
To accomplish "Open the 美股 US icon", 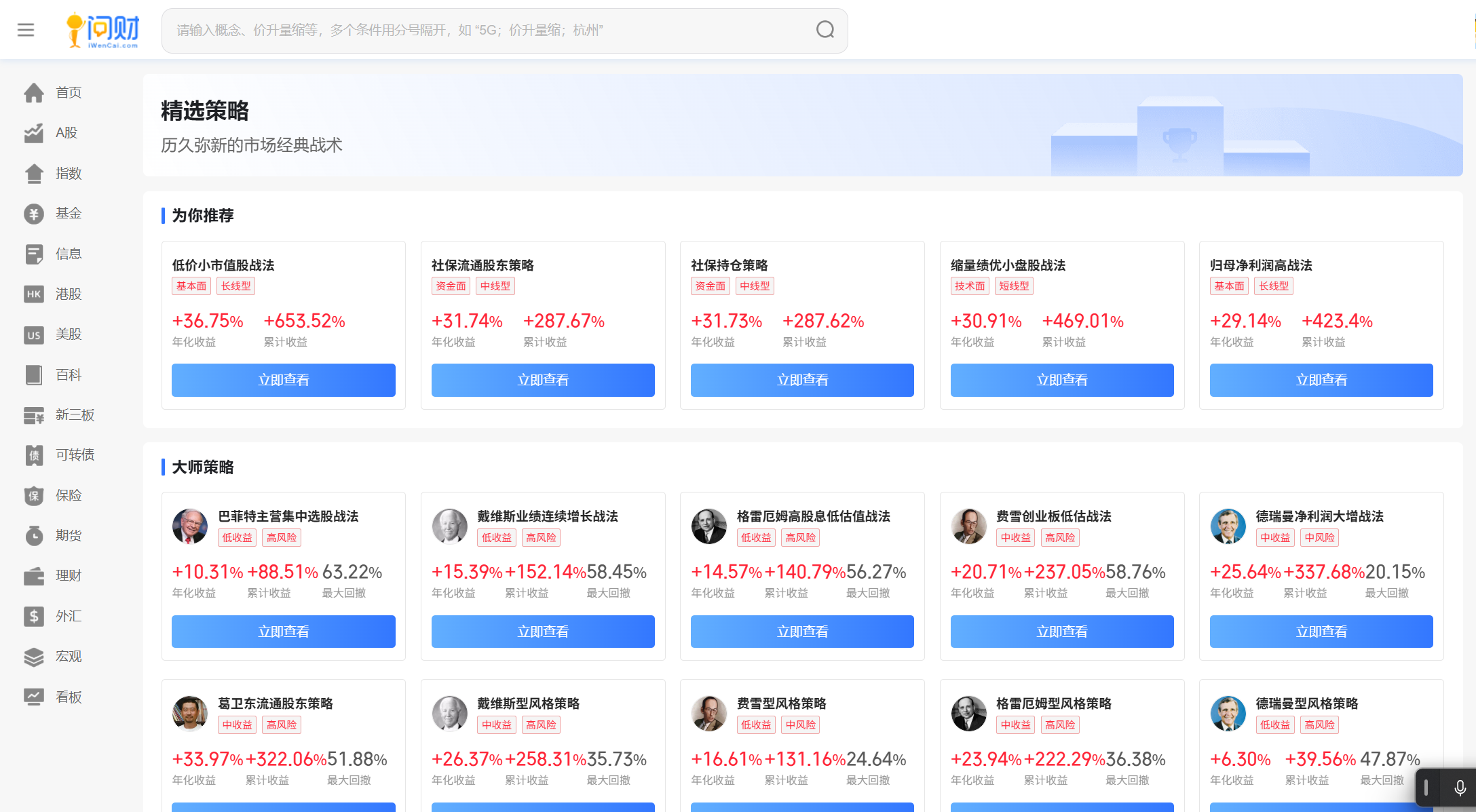I will tap(34, 334).
